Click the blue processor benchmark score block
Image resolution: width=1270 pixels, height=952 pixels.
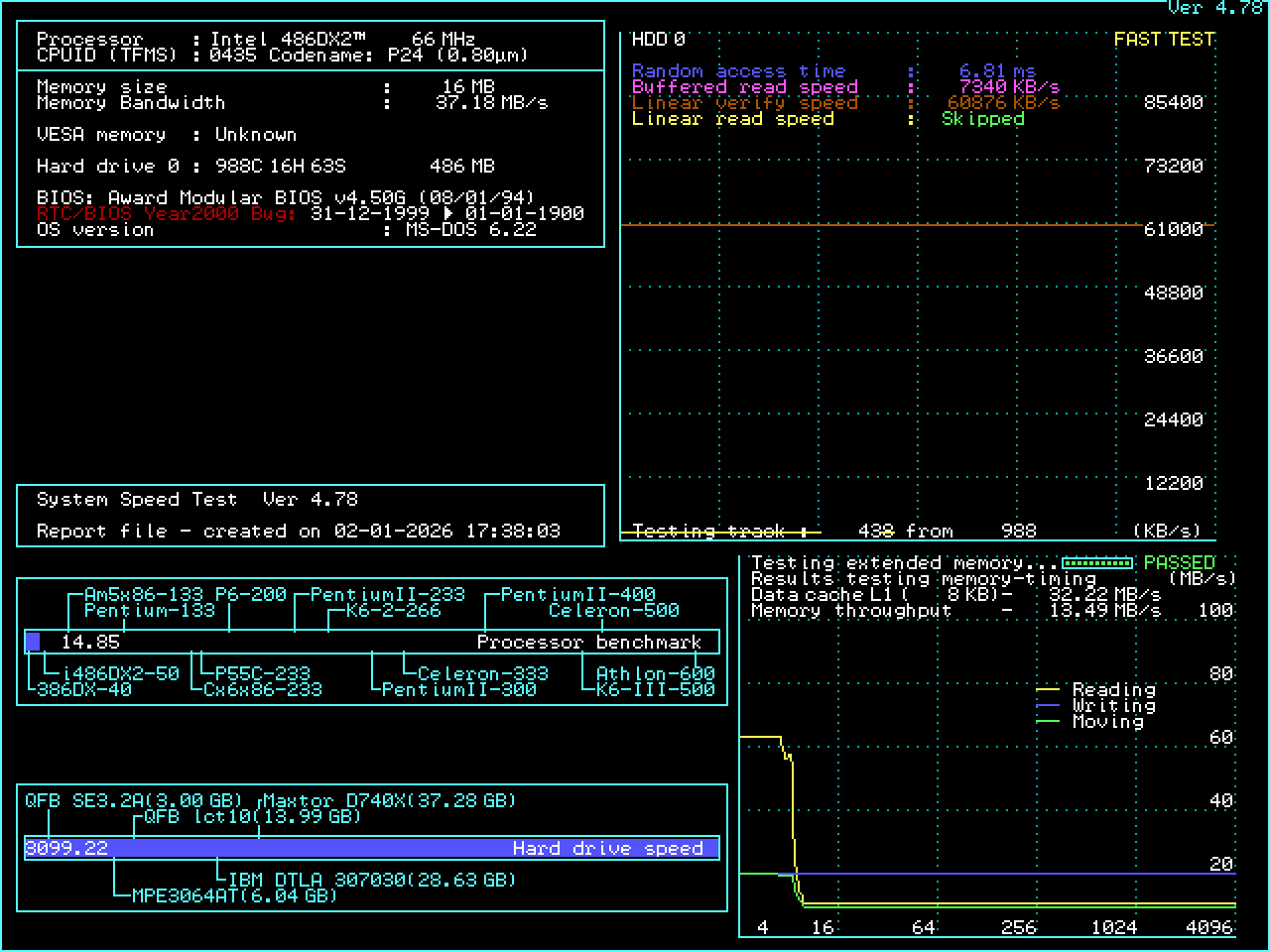33,642
